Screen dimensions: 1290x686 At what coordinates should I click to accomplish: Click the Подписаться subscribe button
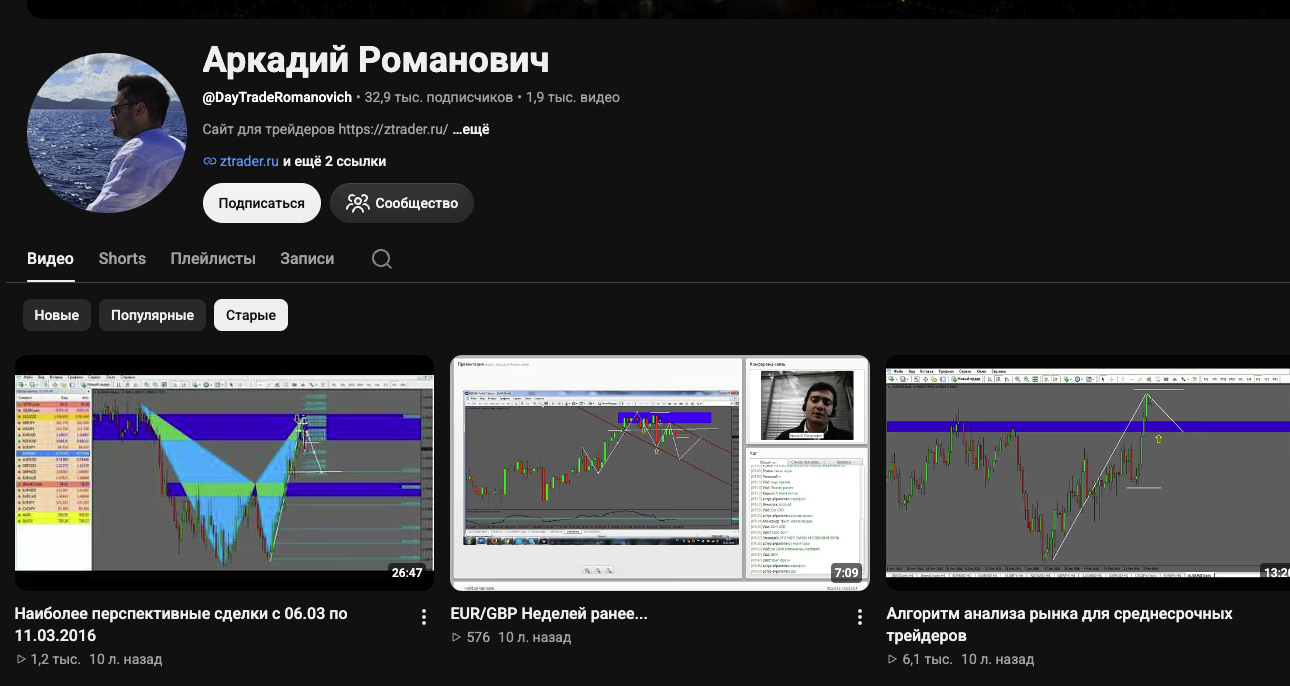[x=261, y=203]
